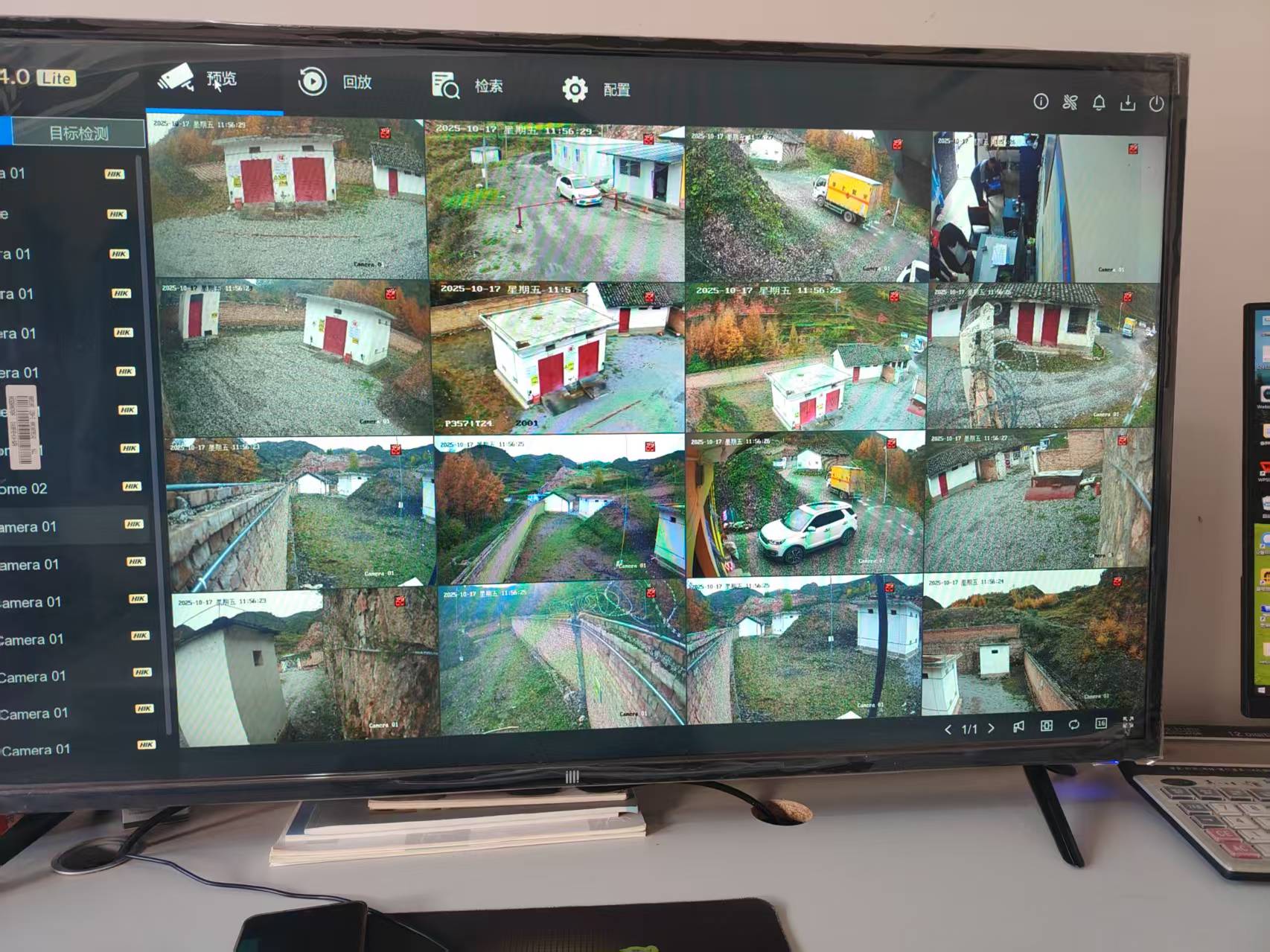1270x952 pixels.
Task: Click the 回放 play circle icon
Action: coord(312,81)
